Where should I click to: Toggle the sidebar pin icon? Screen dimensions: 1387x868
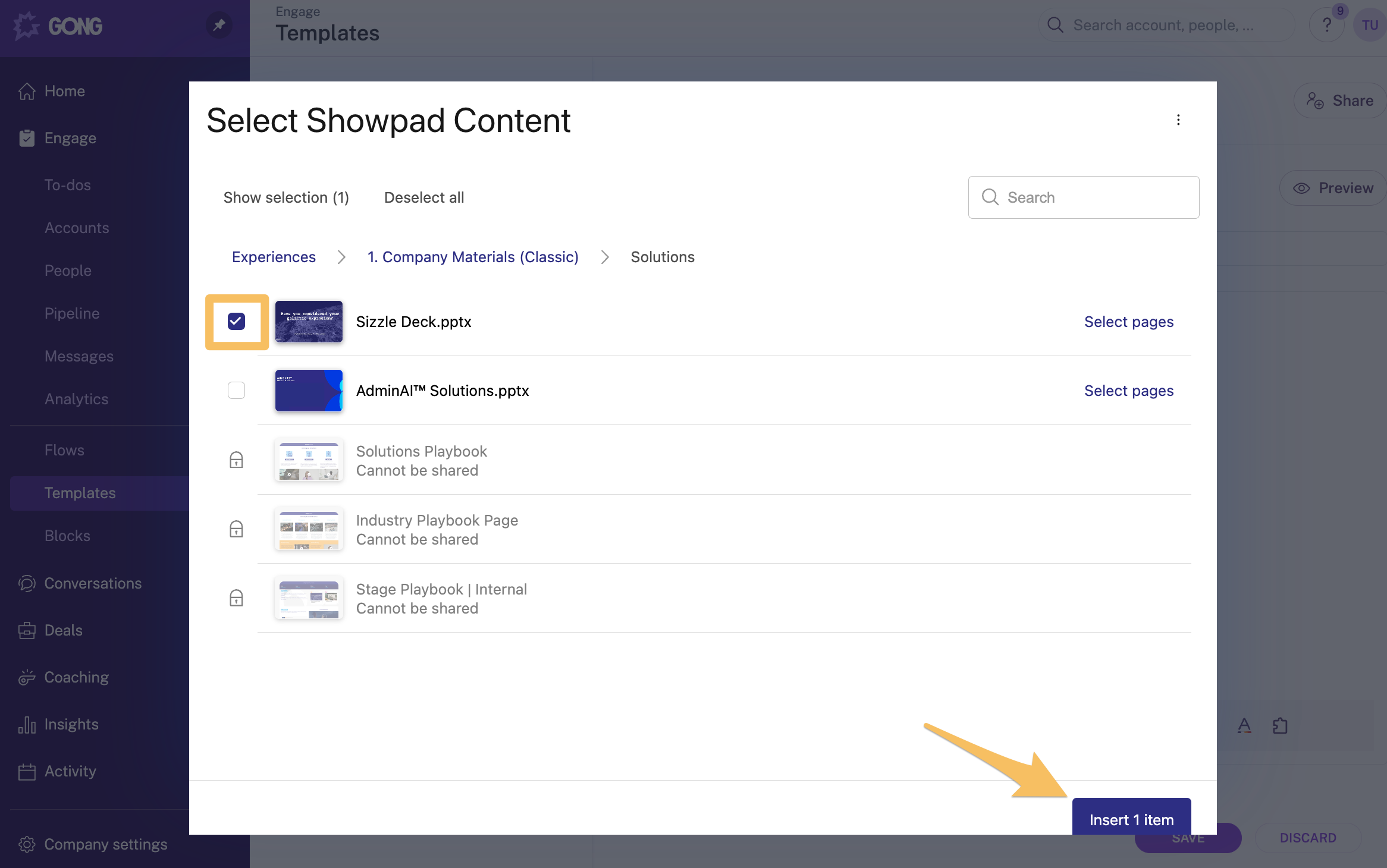[219, 26]
